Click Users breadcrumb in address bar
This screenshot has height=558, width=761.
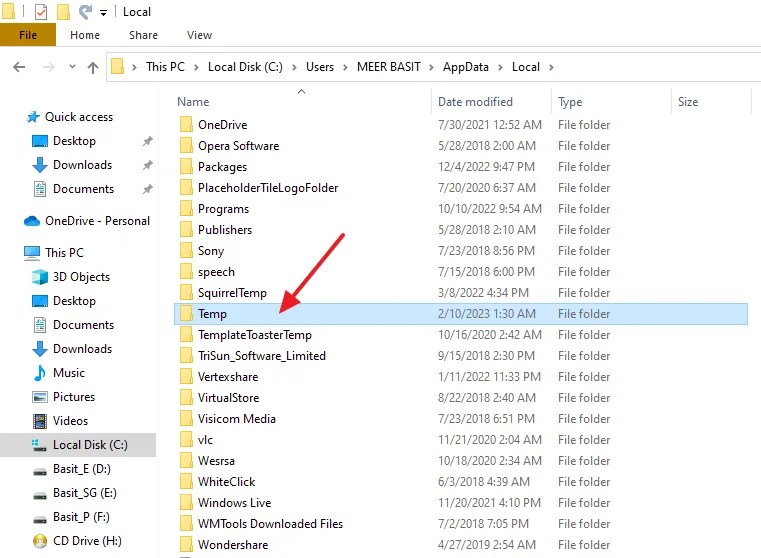[x=320, y=67]
